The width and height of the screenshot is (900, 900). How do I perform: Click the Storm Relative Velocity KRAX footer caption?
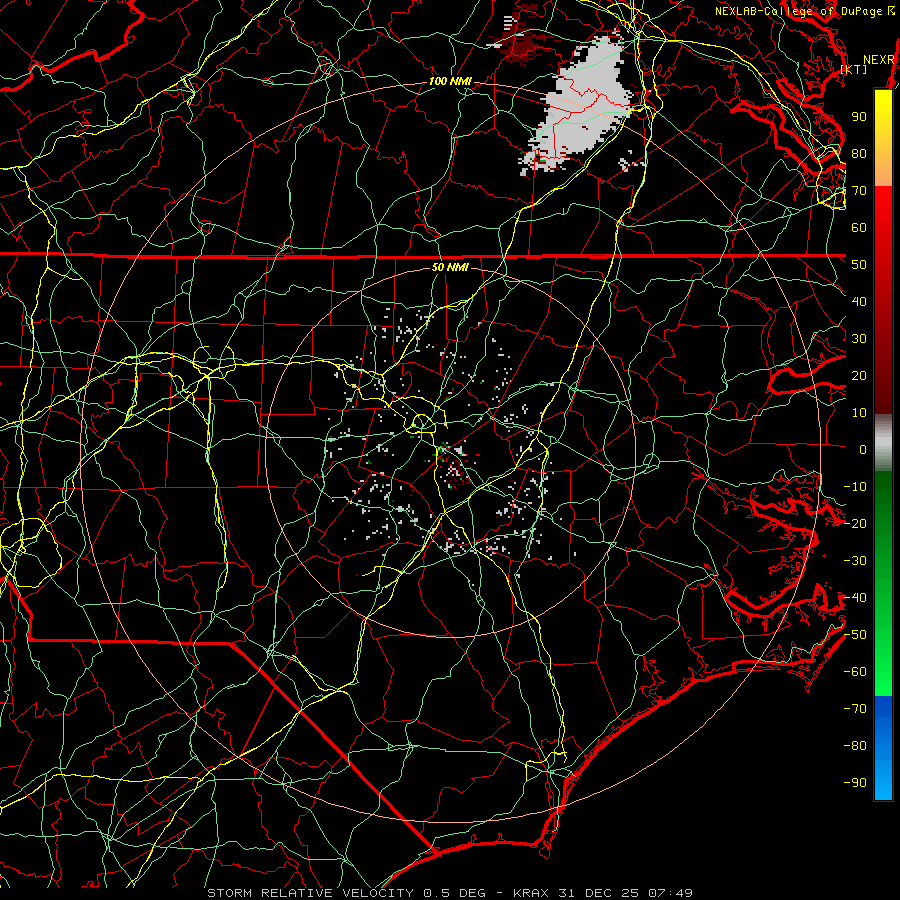450,893
